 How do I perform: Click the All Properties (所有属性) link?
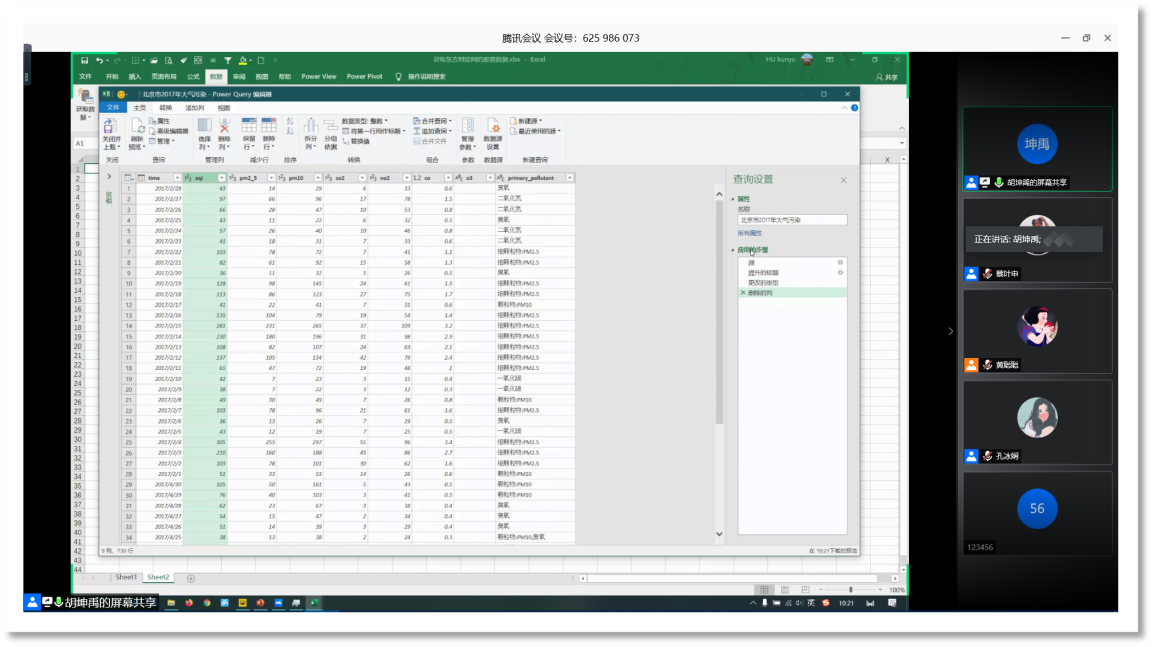pyautogui.click(x=749, y=232)
